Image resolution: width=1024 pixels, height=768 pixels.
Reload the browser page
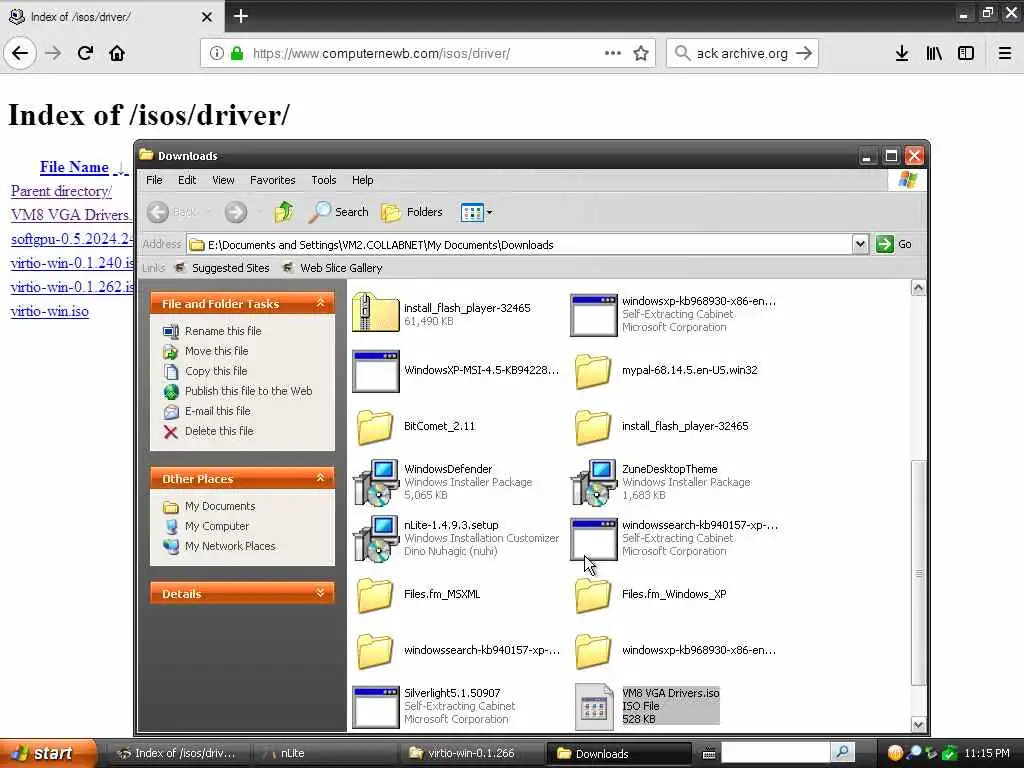[x=85, y=53]
